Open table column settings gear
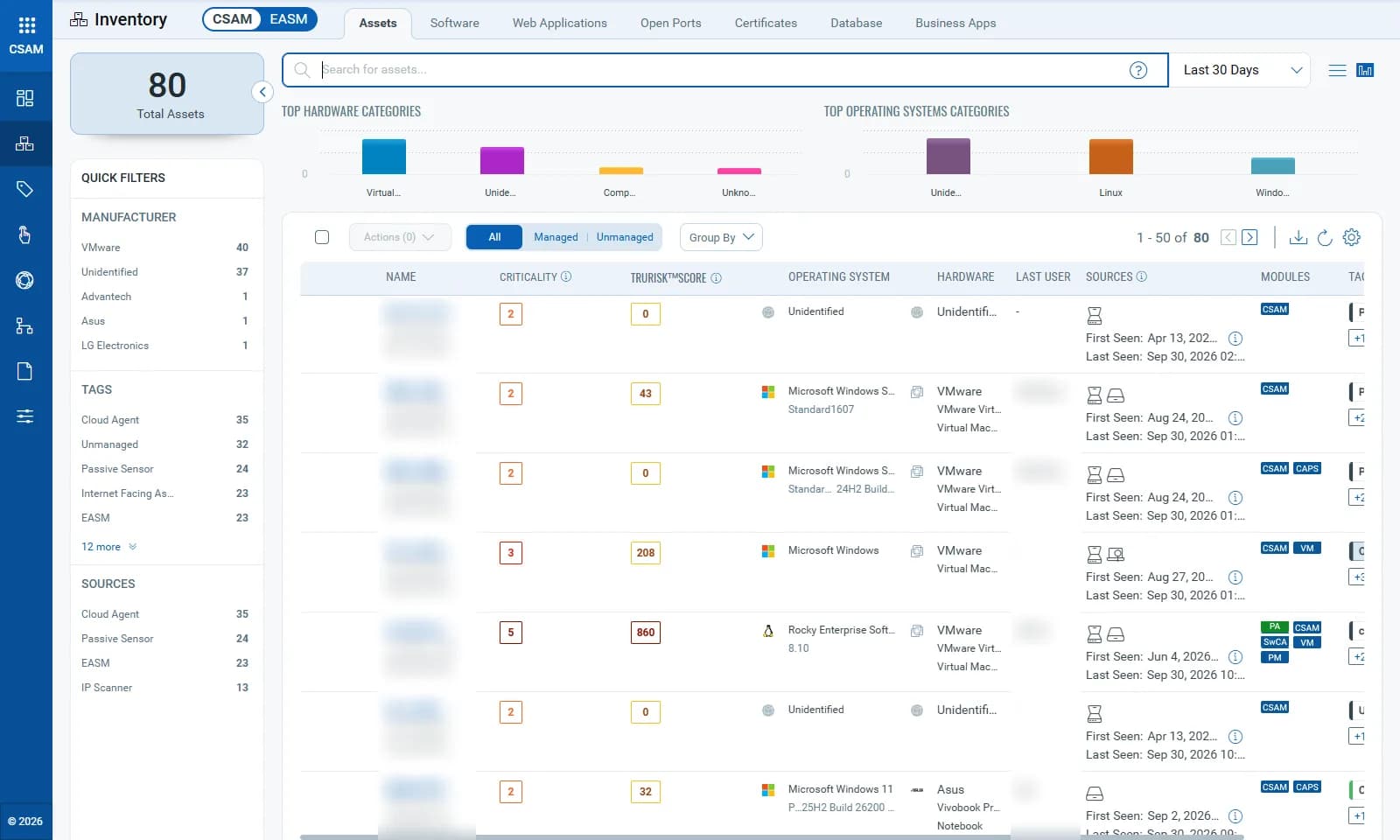 [x=1352, y=237]
